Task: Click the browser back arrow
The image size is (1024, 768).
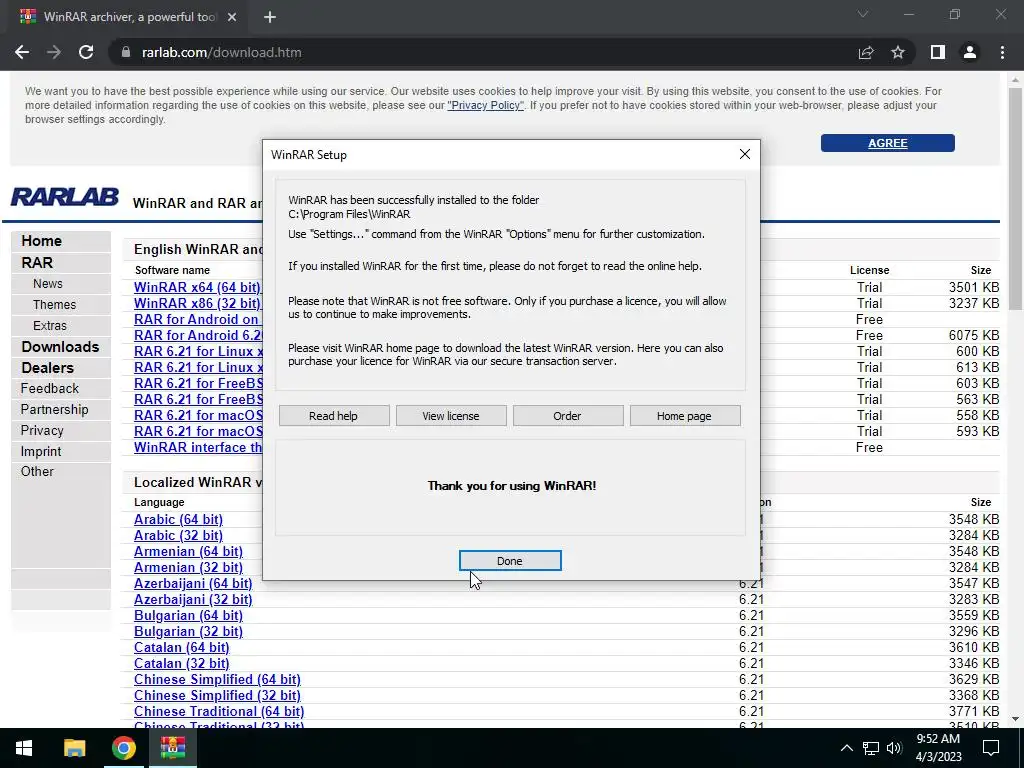Action: click(x=22, y=52)
